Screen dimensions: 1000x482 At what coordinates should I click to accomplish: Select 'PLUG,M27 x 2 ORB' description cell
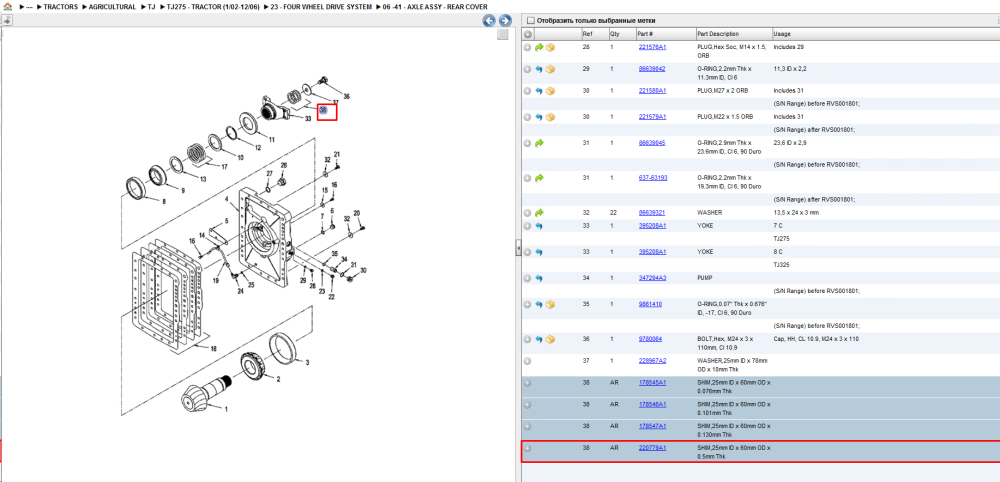(x=723, y=91)
